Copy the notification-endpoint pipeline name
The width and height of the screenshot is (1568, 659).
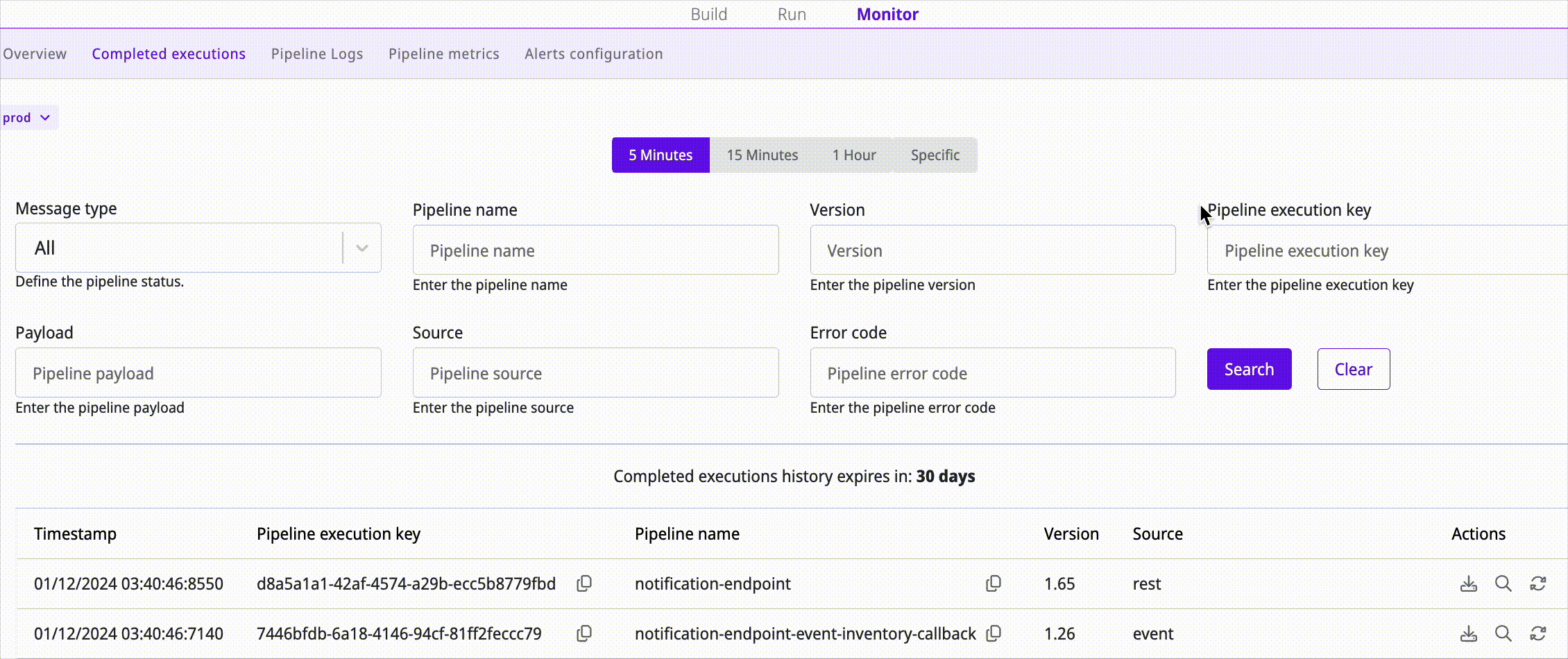tap(994, 583)
